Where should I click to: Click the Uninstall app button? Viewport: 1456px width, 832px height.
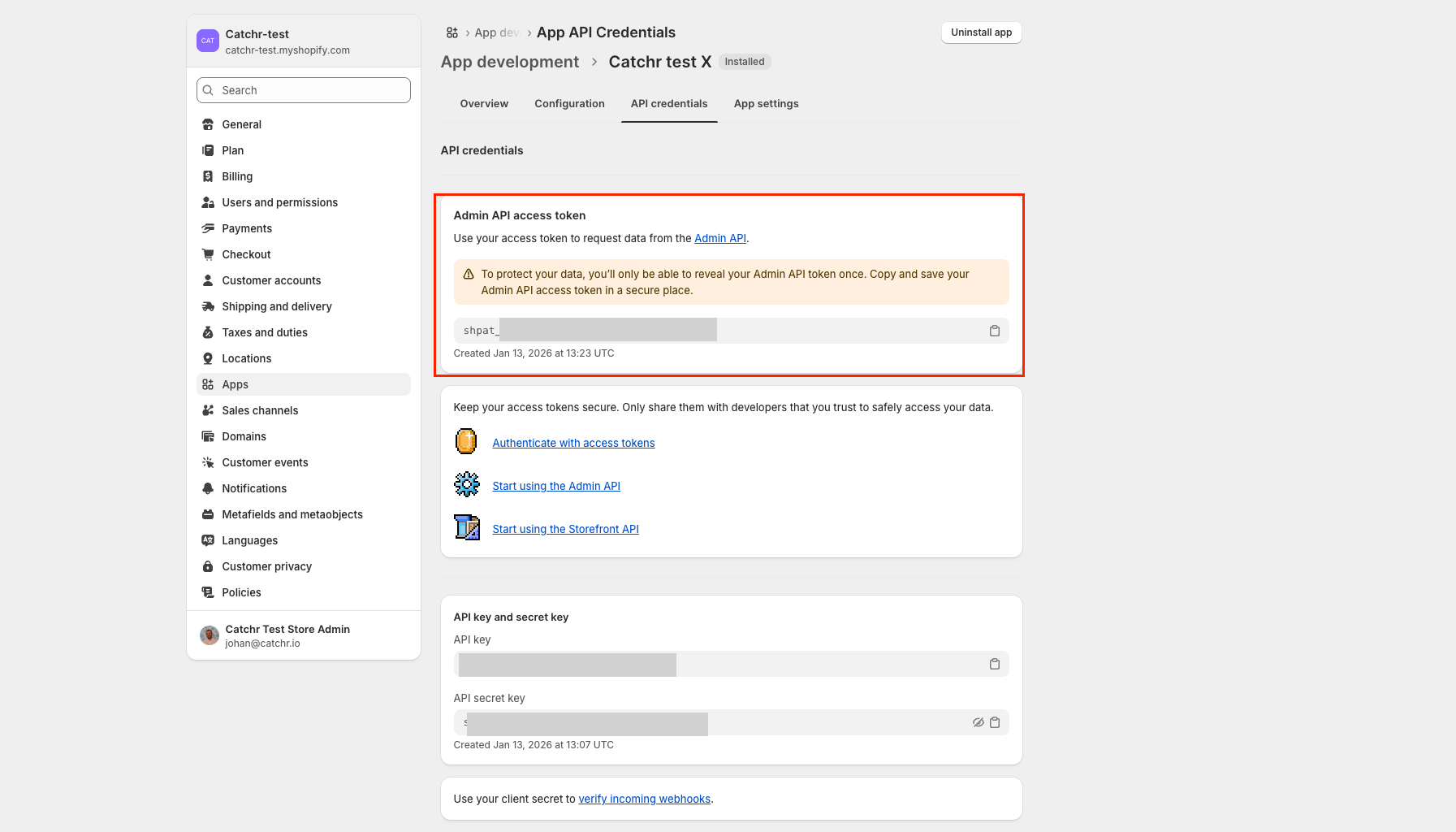[981, 32]
